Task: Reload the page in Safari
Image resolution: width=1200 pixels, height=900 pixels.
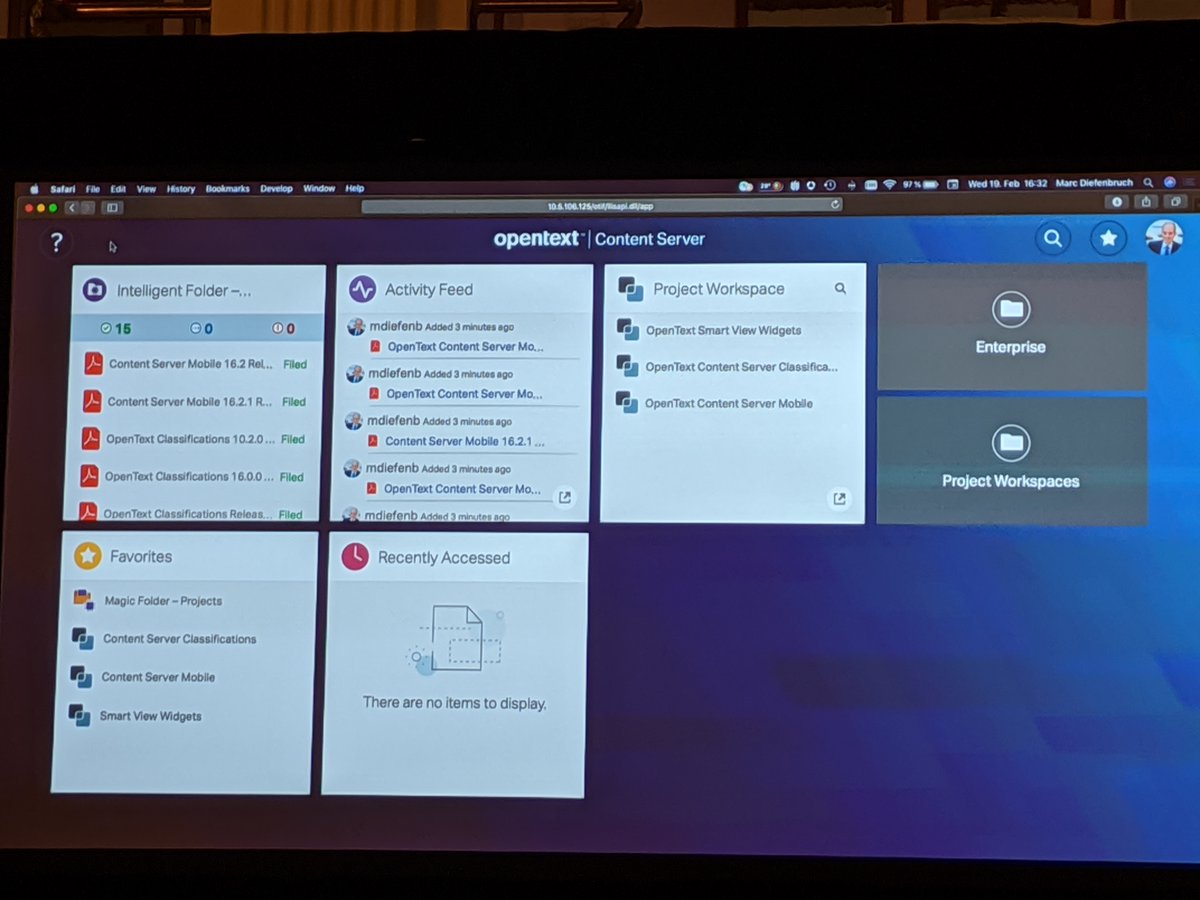Action: [x=835, y=205]
